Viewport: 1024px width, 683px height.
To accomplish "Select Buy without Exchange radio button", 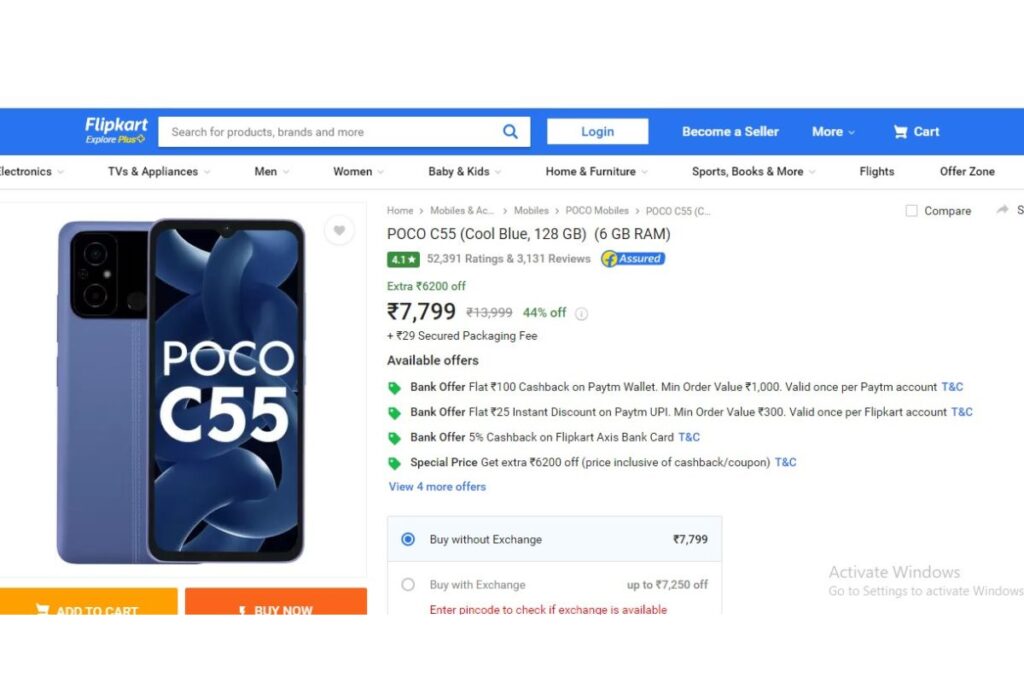I will pyautogui.click(x=408, y=539).
